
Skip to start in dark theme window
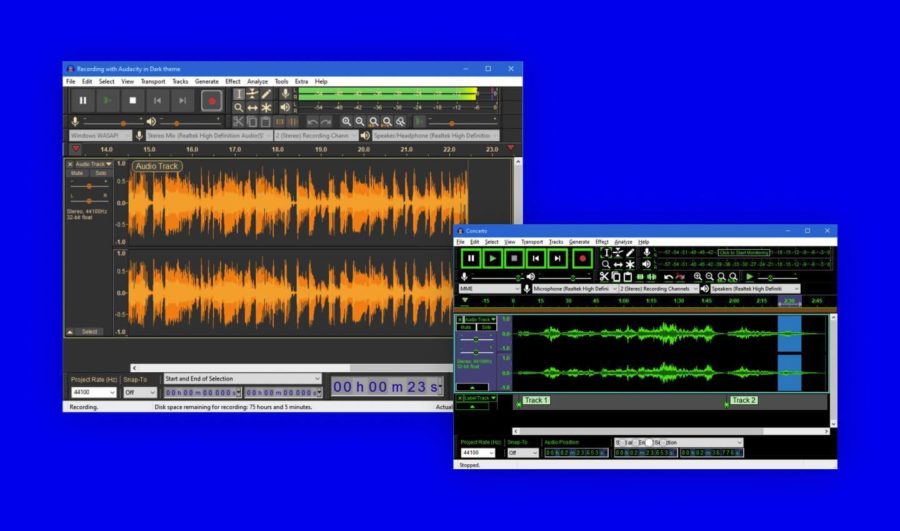coord(157,100)
